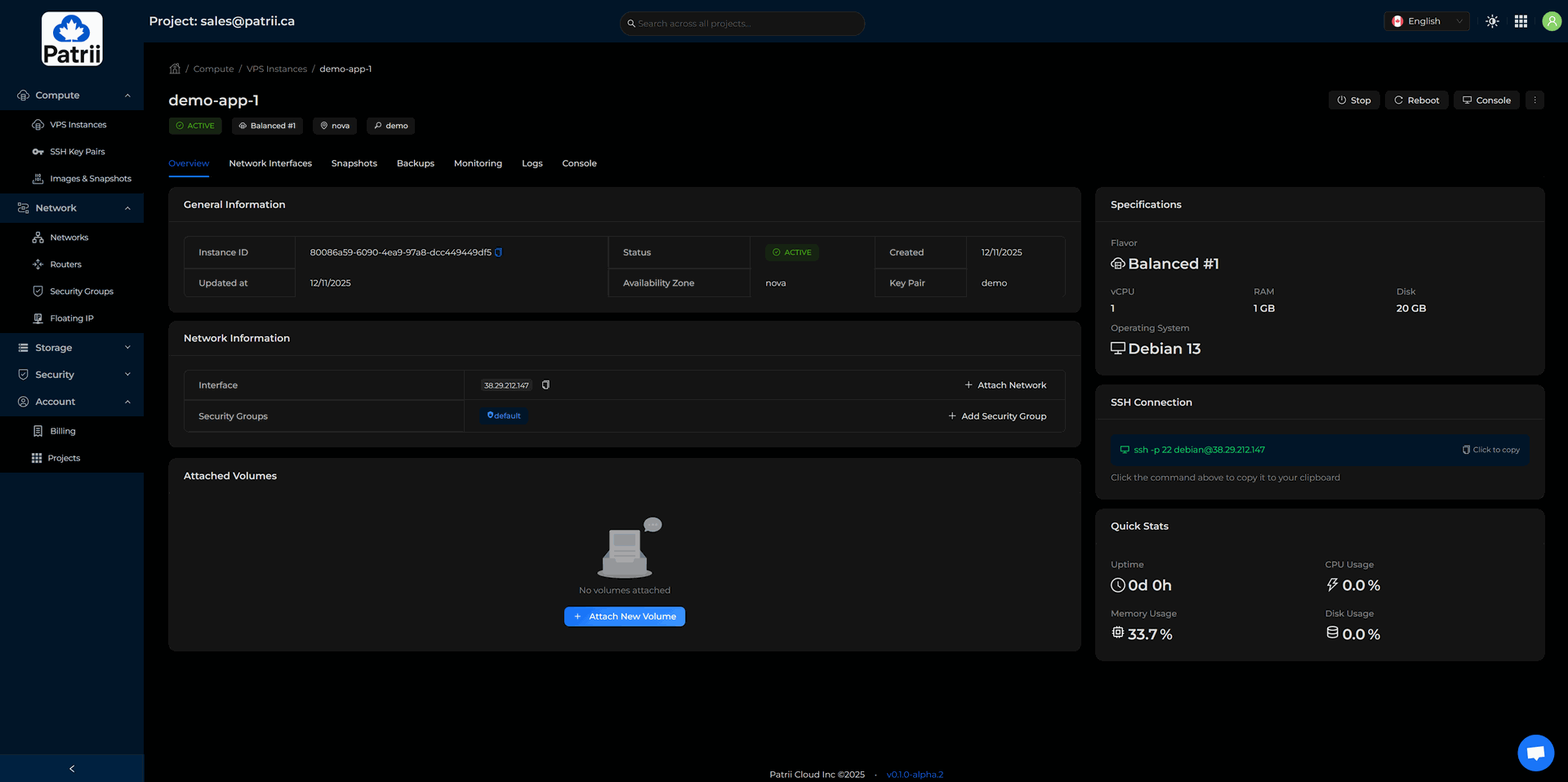Open the apps grid menu
1568x782 pixels.
tap(1521, 21)
